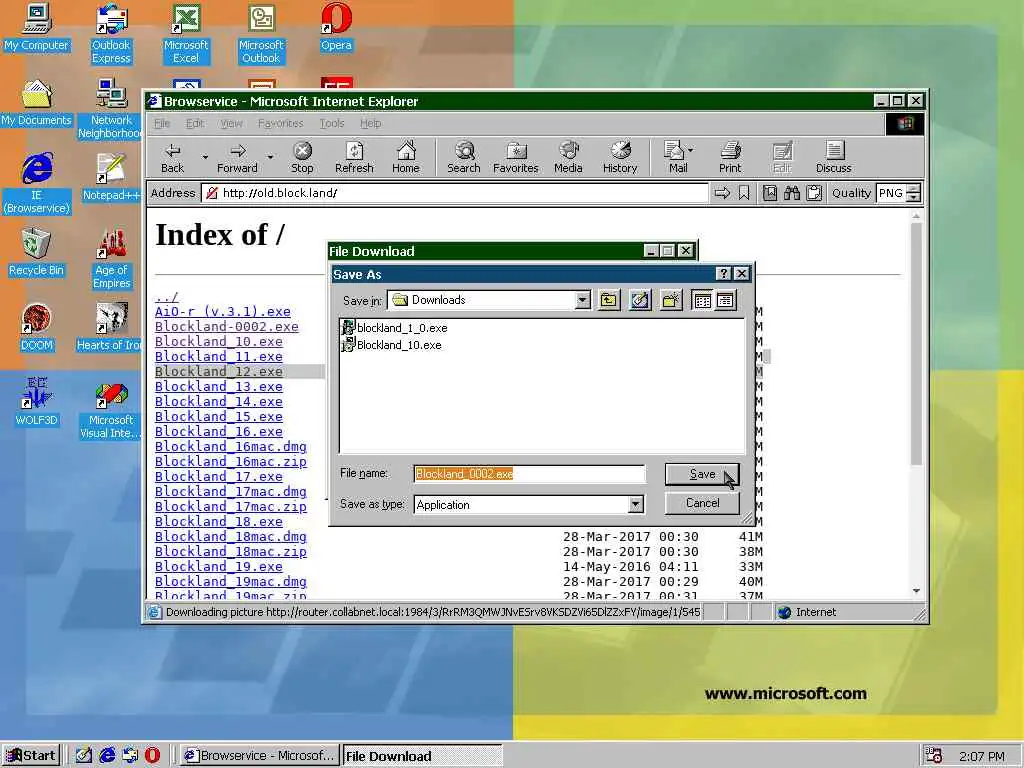Click the clipboard icon near Quality
Image resolution: width=1024 pixels, height=768 pixels.
(814, 193)
